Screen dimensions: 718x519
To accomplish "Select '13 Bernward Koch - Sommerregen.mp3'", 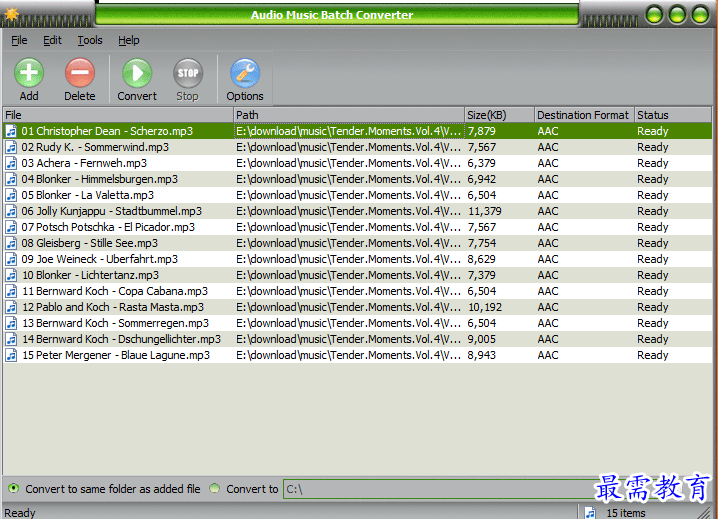I will click(x=358, y=323).
